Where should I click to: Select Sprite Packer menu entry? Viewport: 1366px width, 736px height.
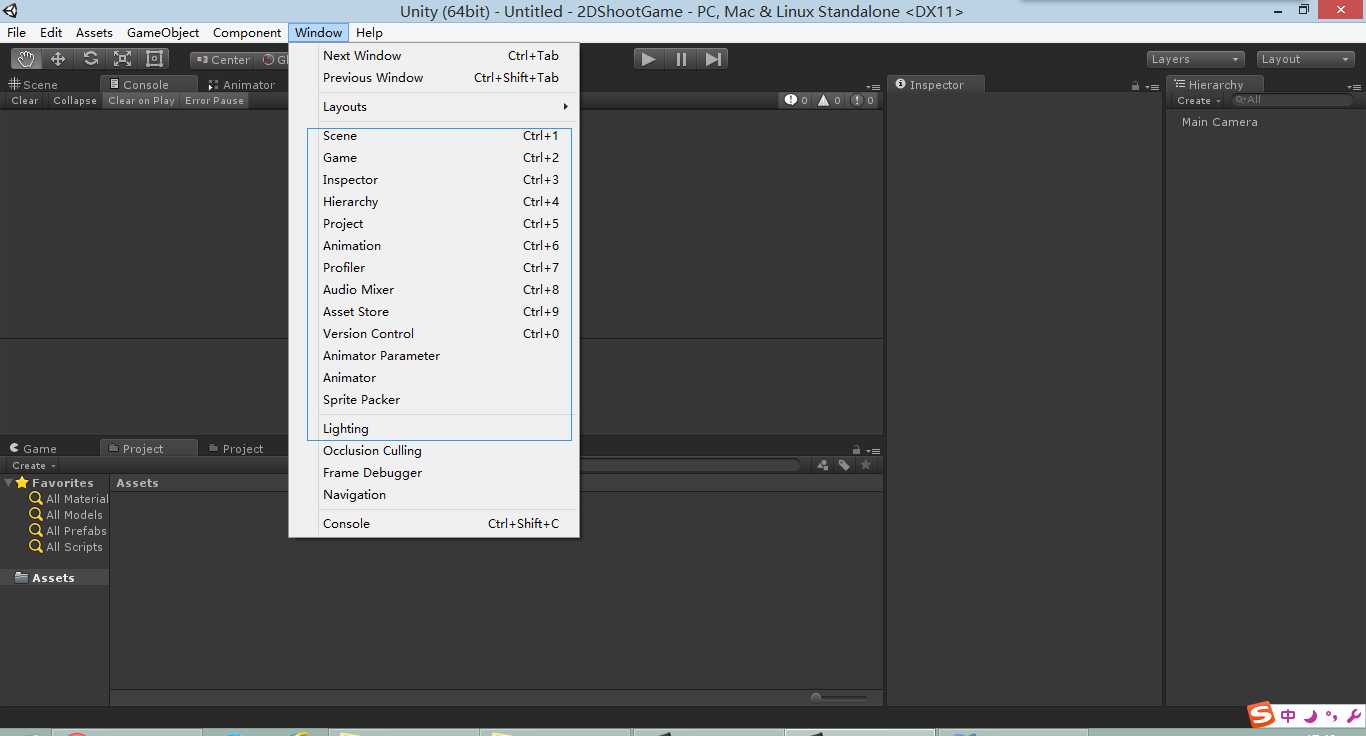pos(434,399)
